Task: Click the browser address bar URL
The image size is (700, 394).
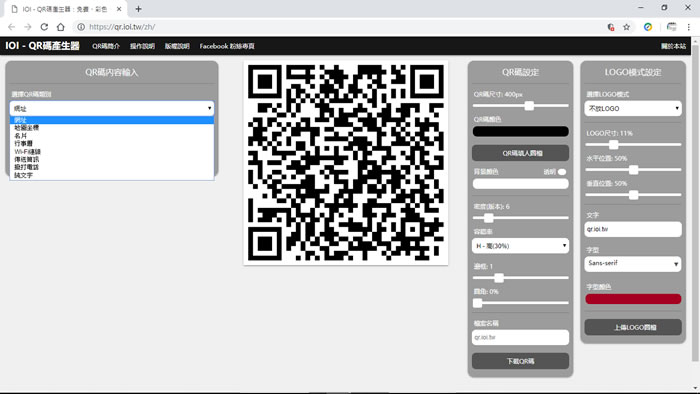Action: click(122, 27)
